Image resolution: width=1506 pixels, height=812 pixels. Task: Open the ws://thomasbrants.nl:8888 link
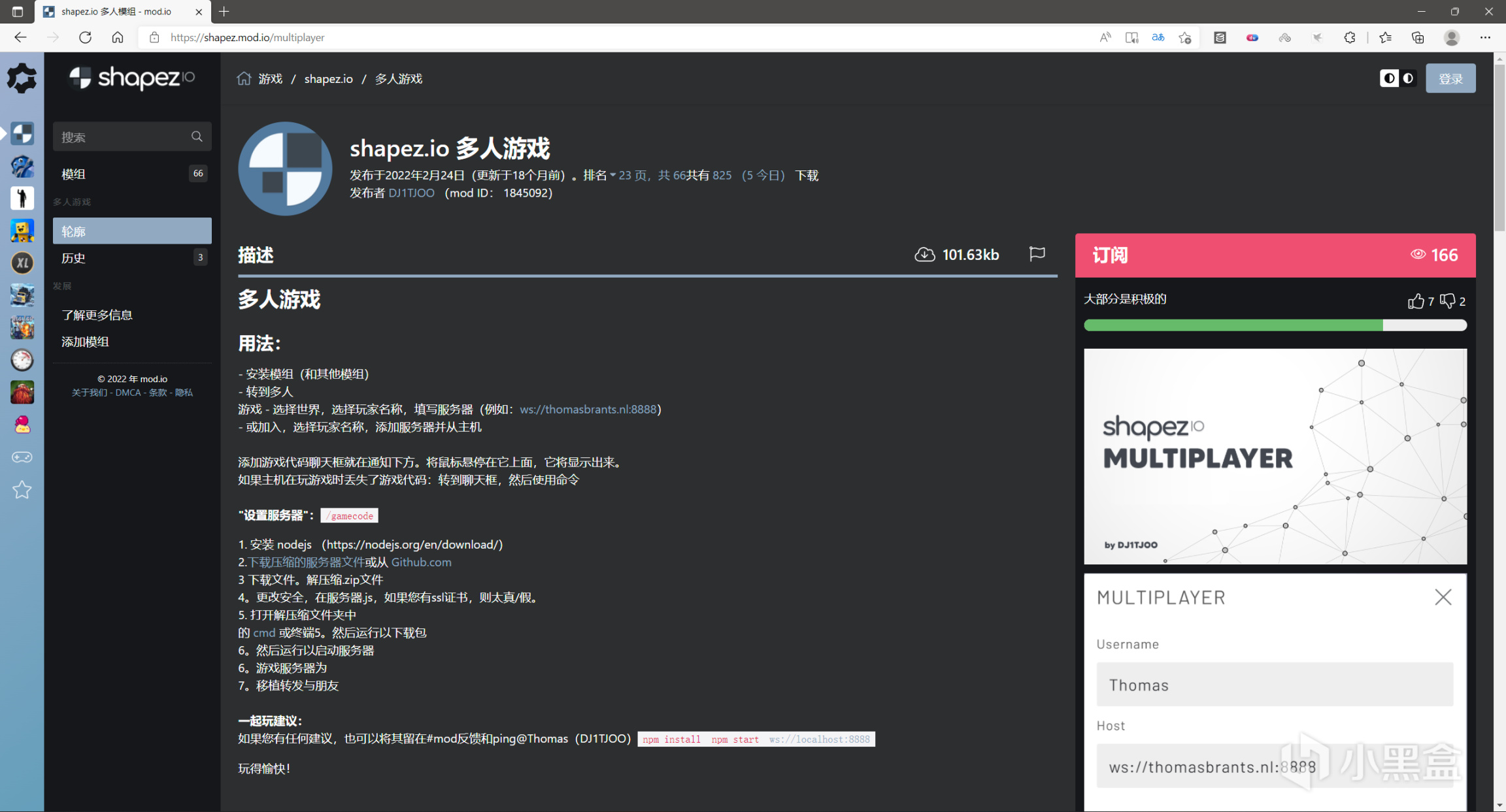click(588, 409)
